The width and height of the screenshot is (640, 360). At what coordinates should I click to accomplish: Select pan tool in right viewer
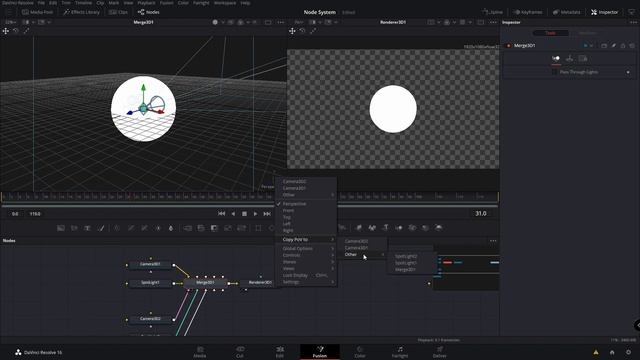(x=292, y=31)
